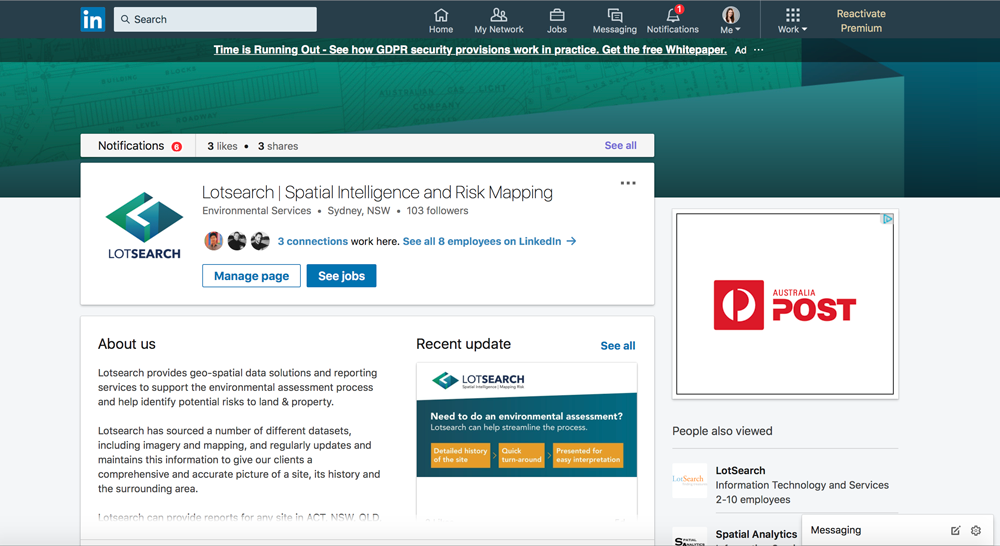Click first connection avatar photo

[214, 241]
